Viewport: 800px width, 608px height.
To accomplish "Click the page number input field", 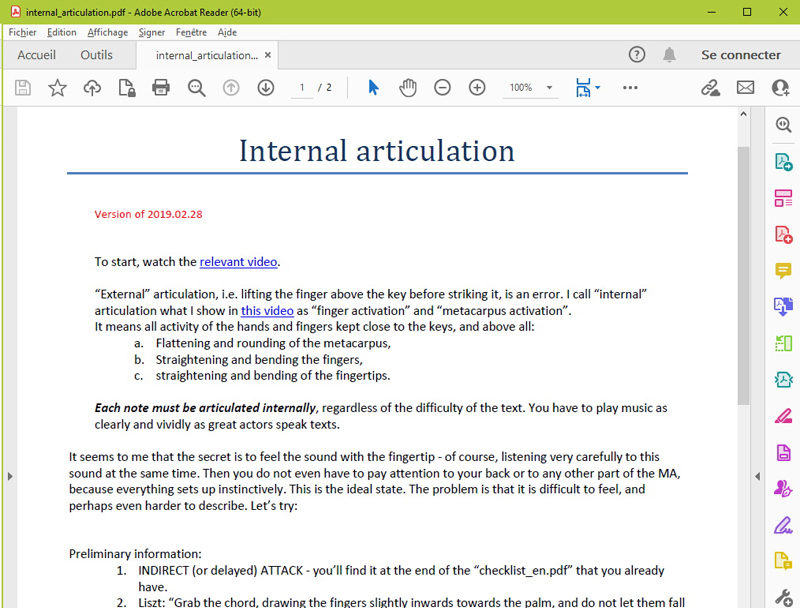I will pos(302,88).
